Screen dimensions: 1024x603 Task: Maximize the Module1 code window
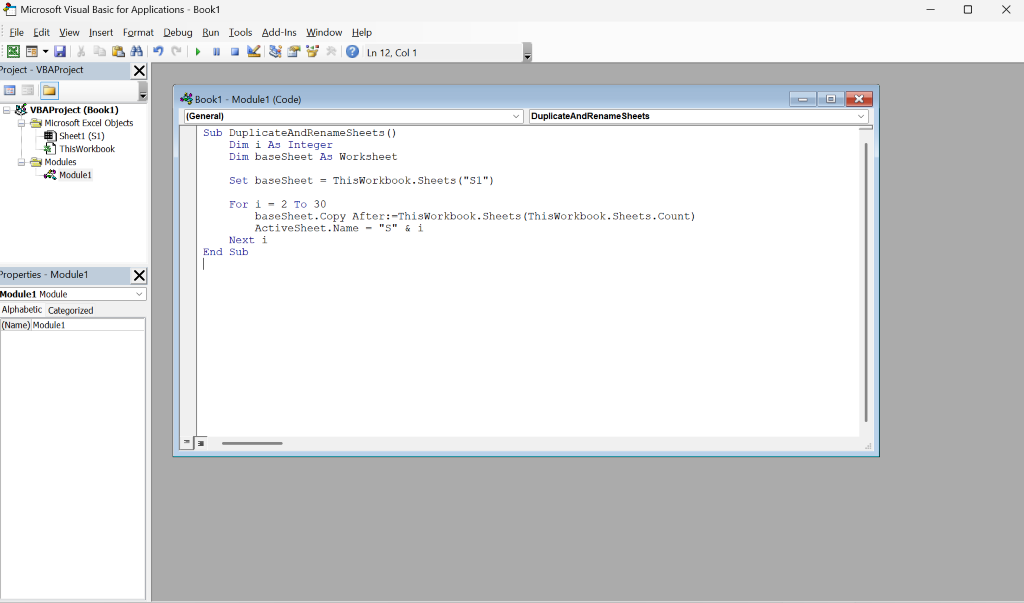831,99
